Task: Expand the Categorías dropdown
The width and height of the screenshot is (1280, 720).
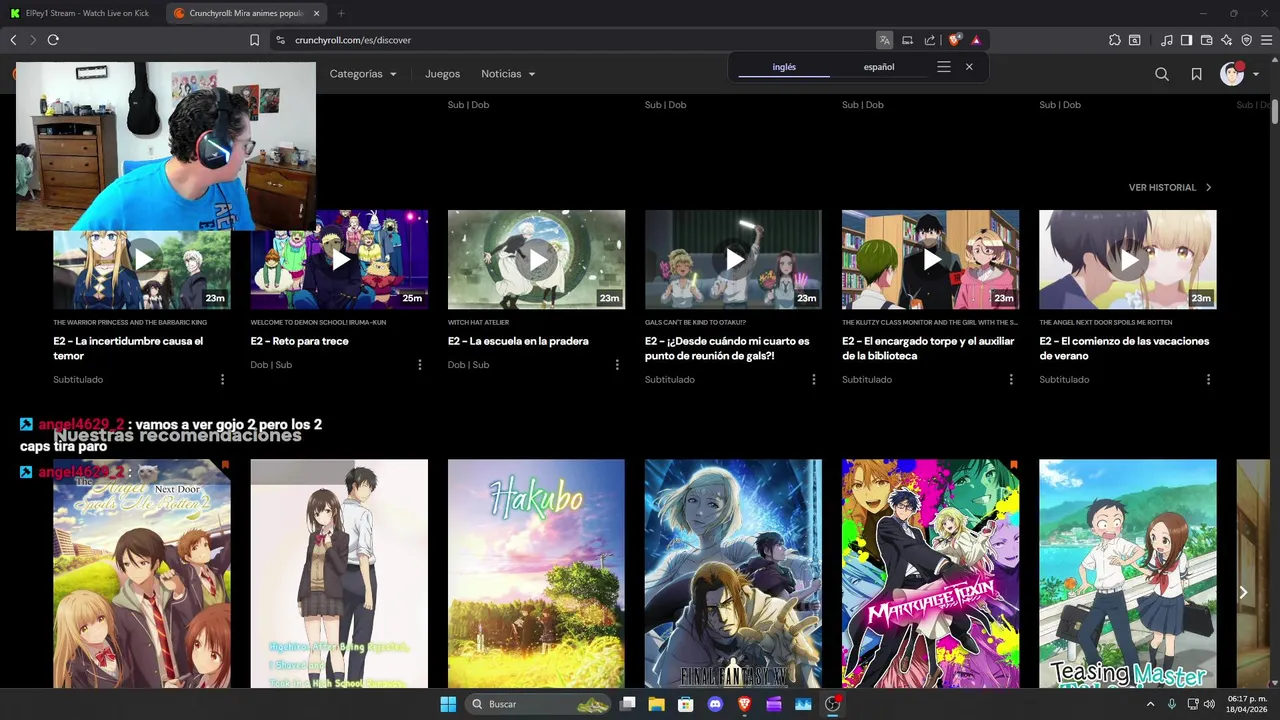Action: click(363, 74)
